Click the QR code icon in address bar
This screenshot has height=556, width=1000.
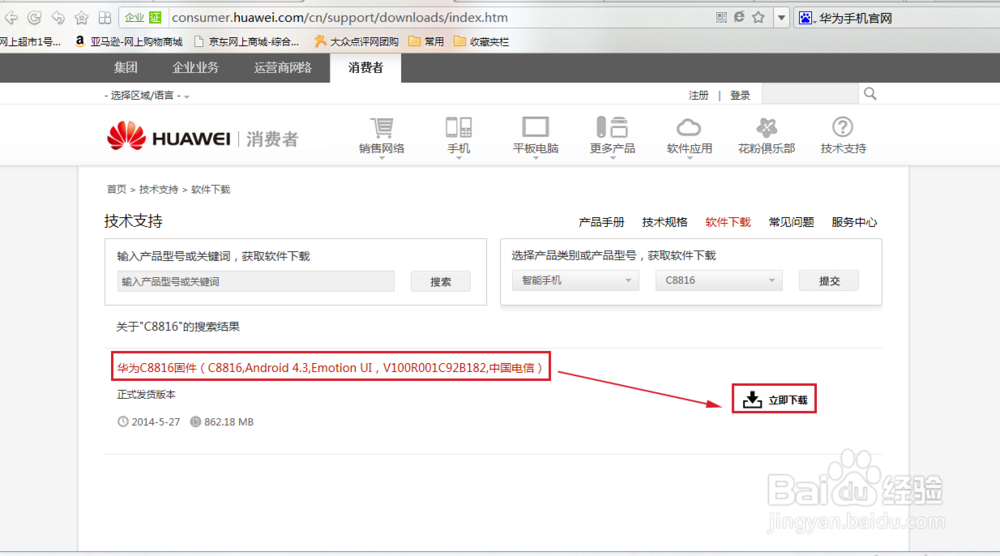click(x=721, y=17)
